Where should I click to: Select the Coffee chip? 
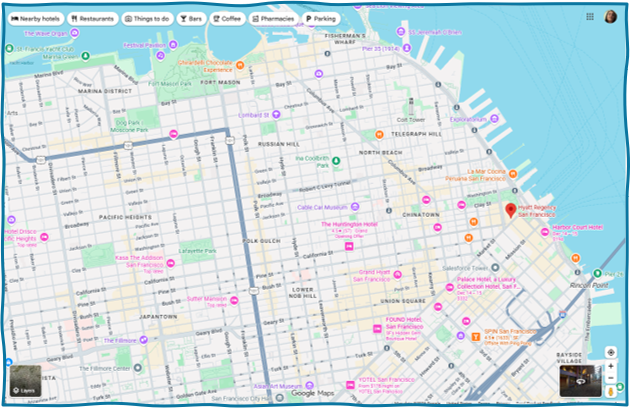(227, 19)
